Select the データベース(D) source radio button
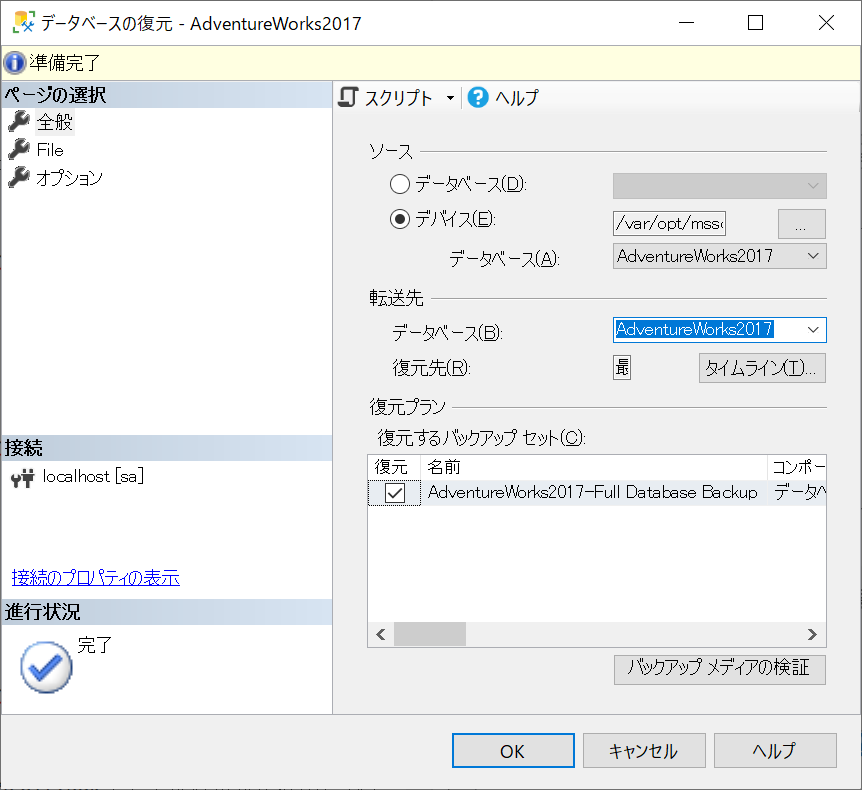This screenshot has height=790, width=862. (x=400, y=184)
